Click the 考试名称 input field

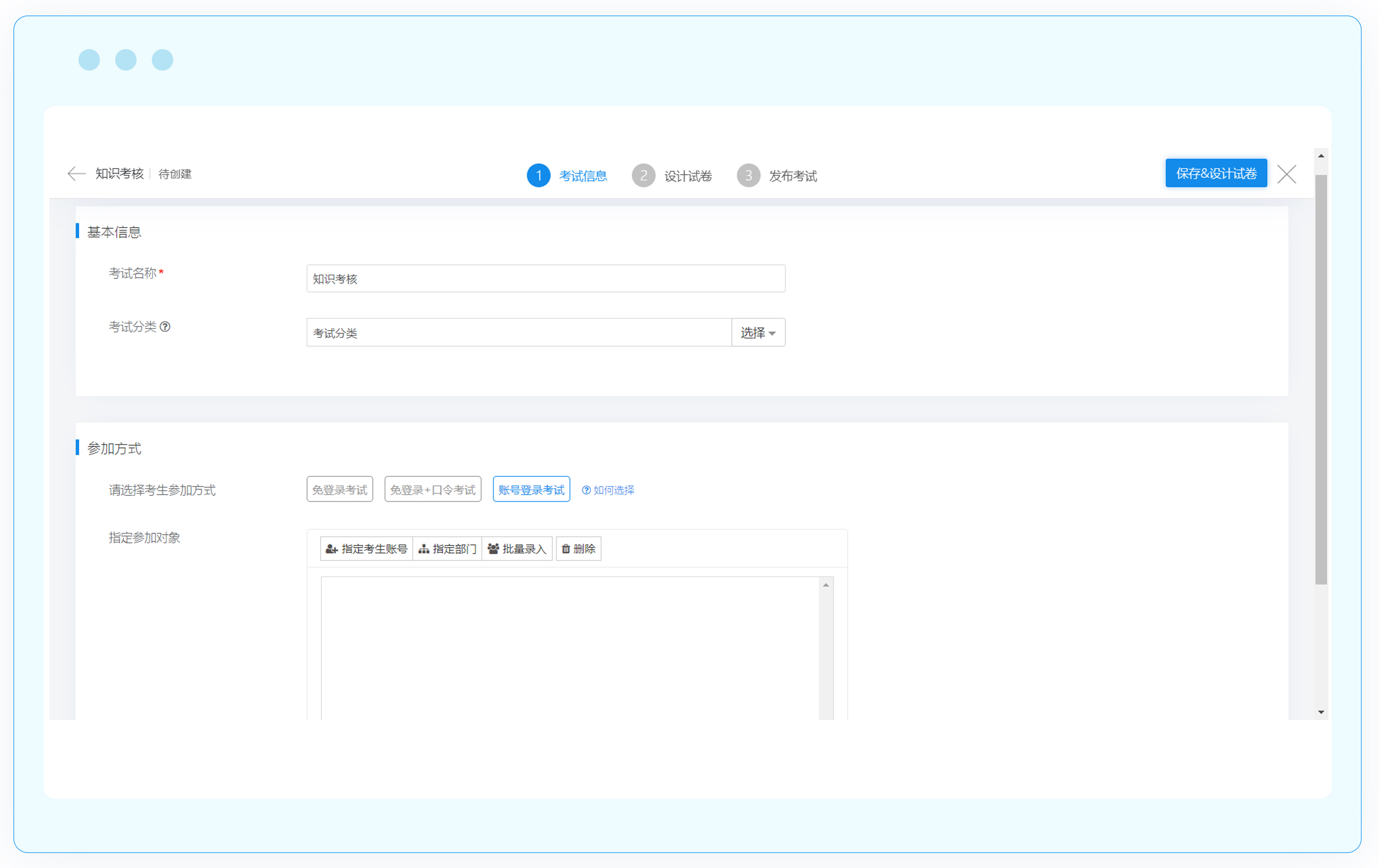click(x=545, y=279)
